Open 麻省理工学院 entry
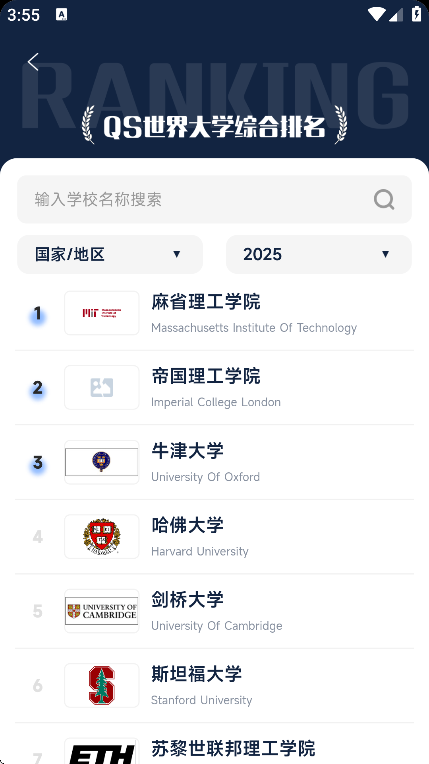Image resolution: width=429 pixels, height=764 pixels. point(214,313)
